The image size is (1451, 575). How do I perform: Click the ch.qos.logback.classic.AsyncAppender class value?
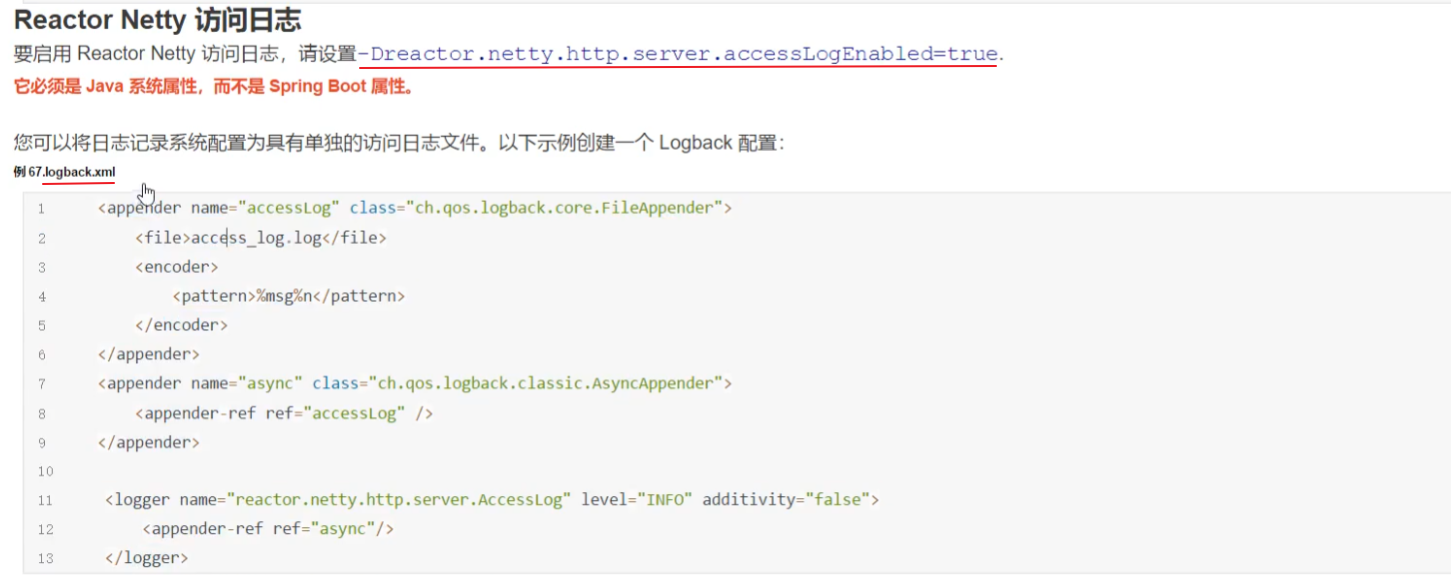[x=546, y=383]
